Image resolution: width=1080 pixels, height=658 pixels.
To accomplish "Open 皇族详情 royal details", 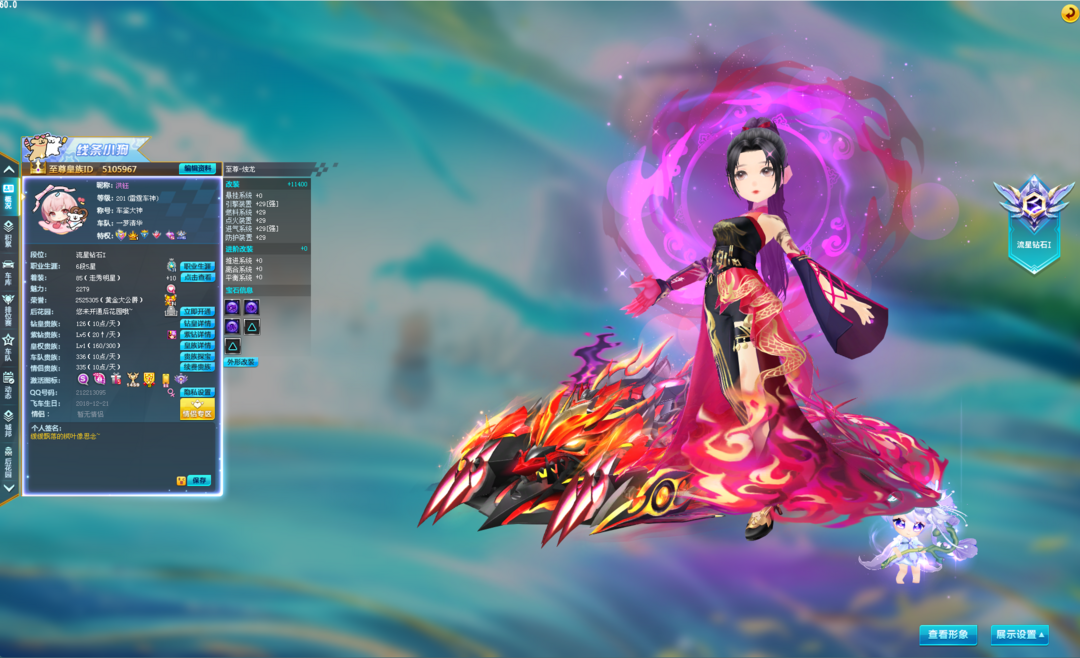I will coord(198,345).
